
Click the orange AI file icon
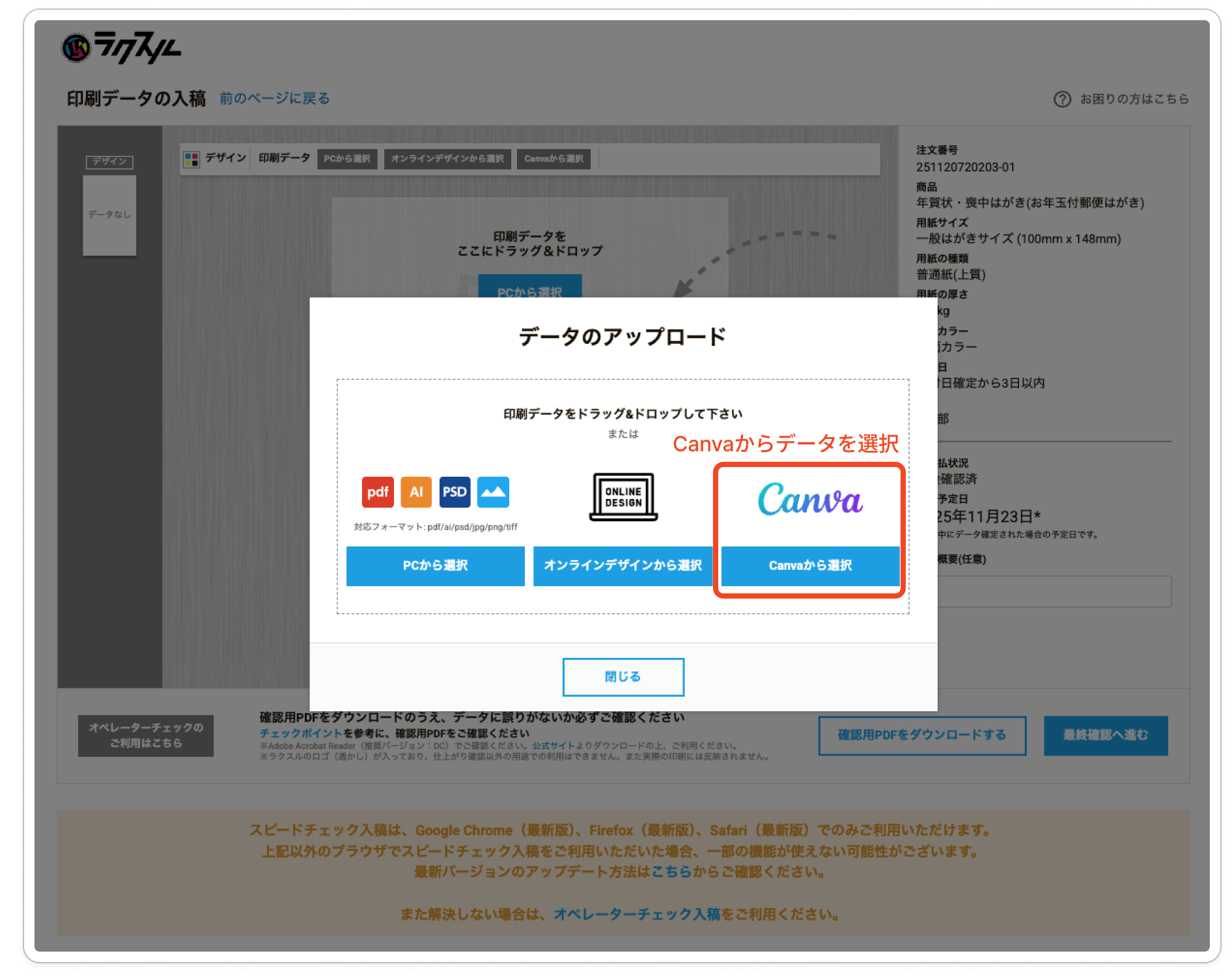tap(416, 492)
